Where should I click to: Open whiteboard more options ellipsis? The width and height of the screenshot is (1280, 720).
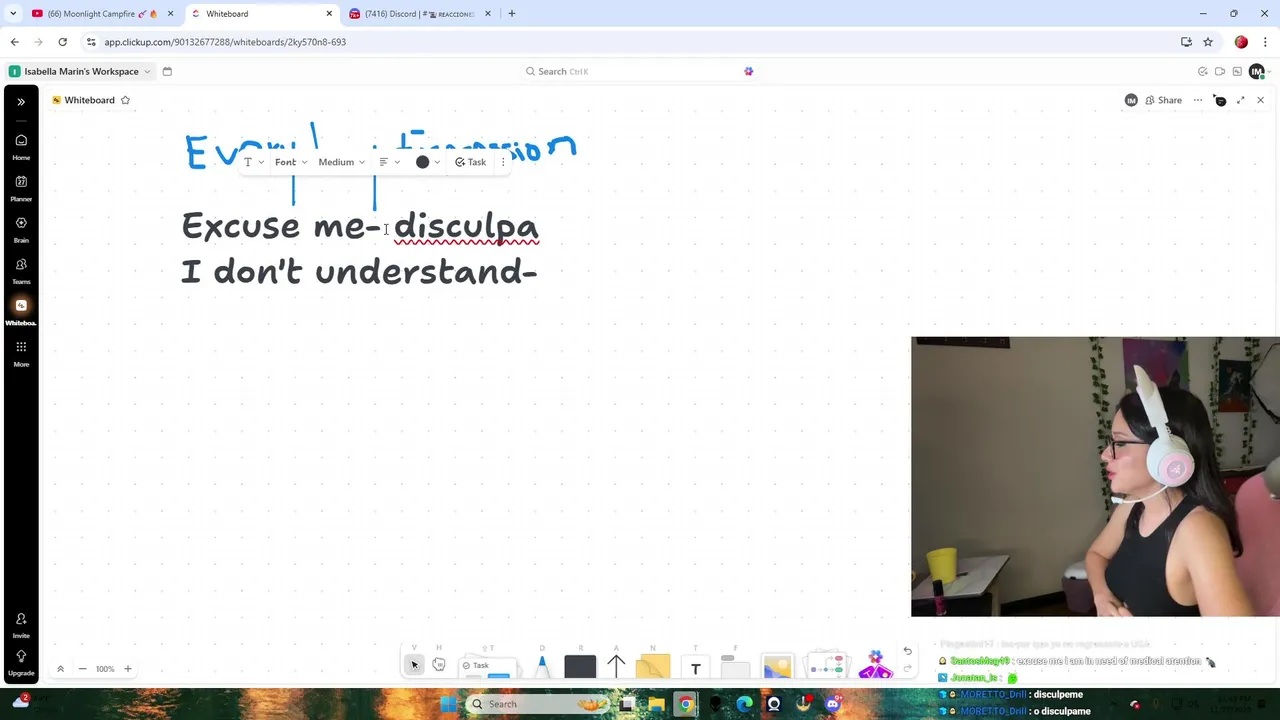[x=1198, y=100]
